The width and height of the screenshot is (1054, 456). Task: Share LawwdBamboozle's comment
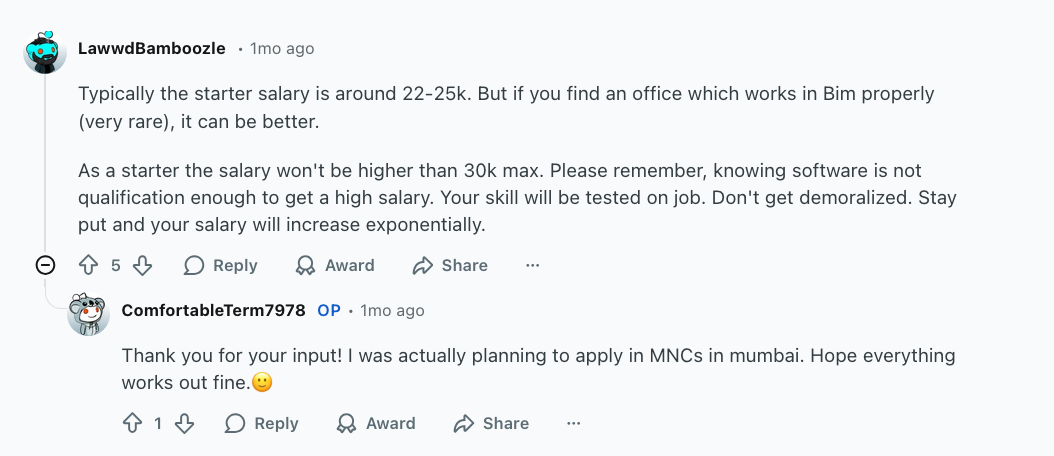coord(450,265)
